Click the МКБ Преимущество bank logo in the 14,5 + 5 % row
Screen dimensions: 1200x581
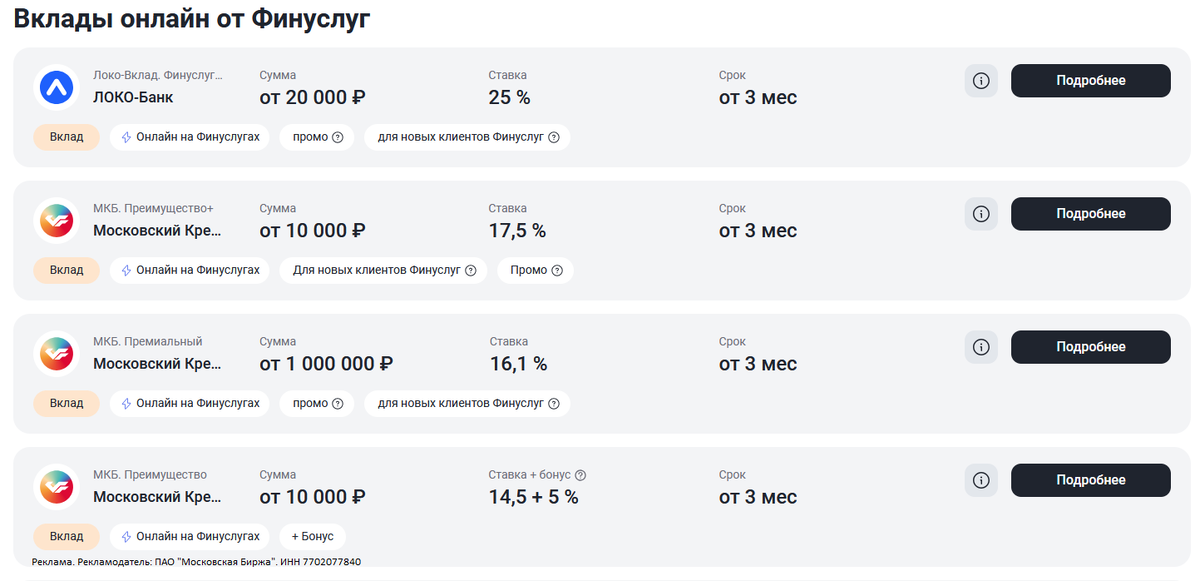click(x=57, y=487)
